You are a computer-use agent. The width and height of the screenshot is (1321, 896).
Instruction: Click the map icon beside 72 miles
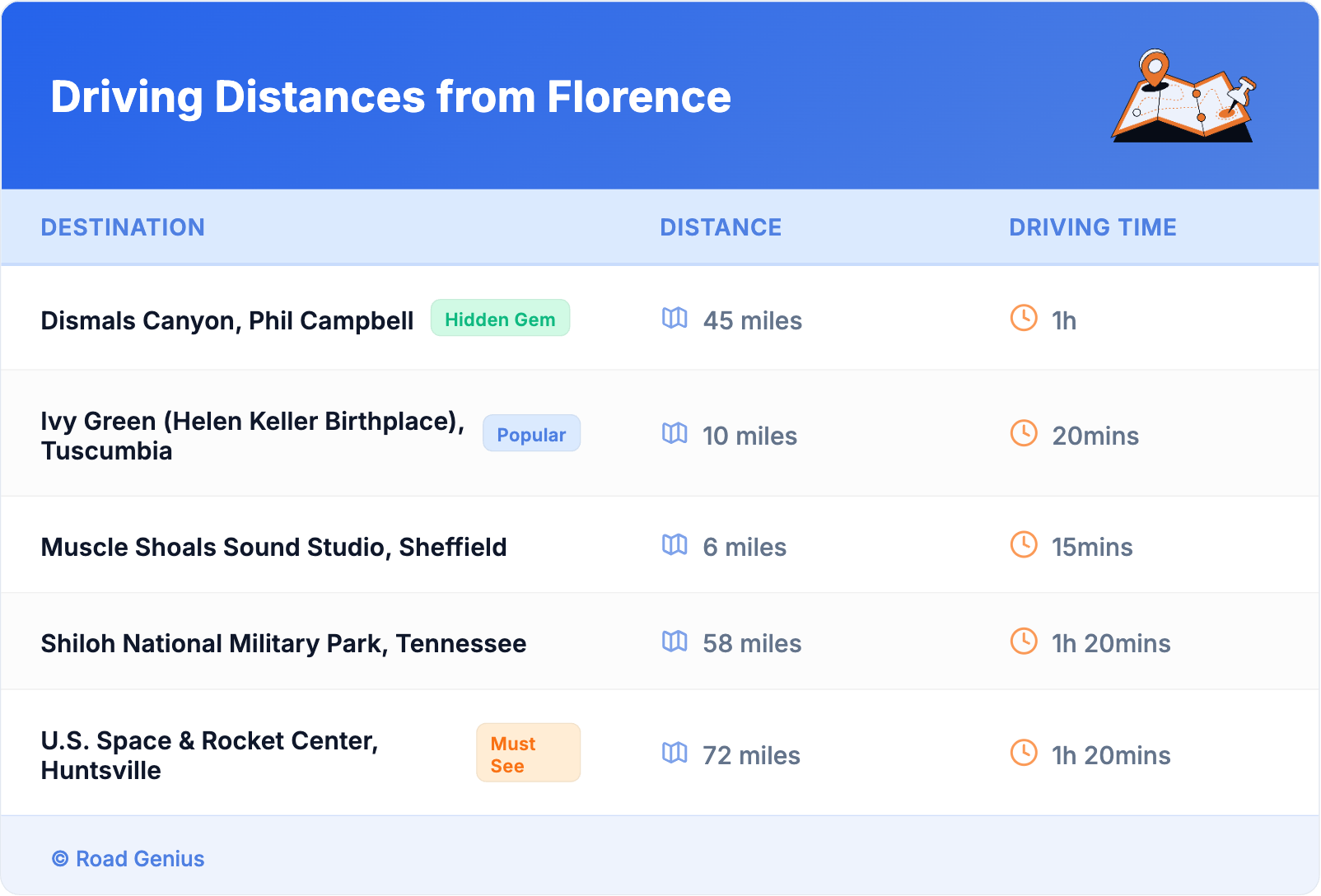click(x=675, y=753)
